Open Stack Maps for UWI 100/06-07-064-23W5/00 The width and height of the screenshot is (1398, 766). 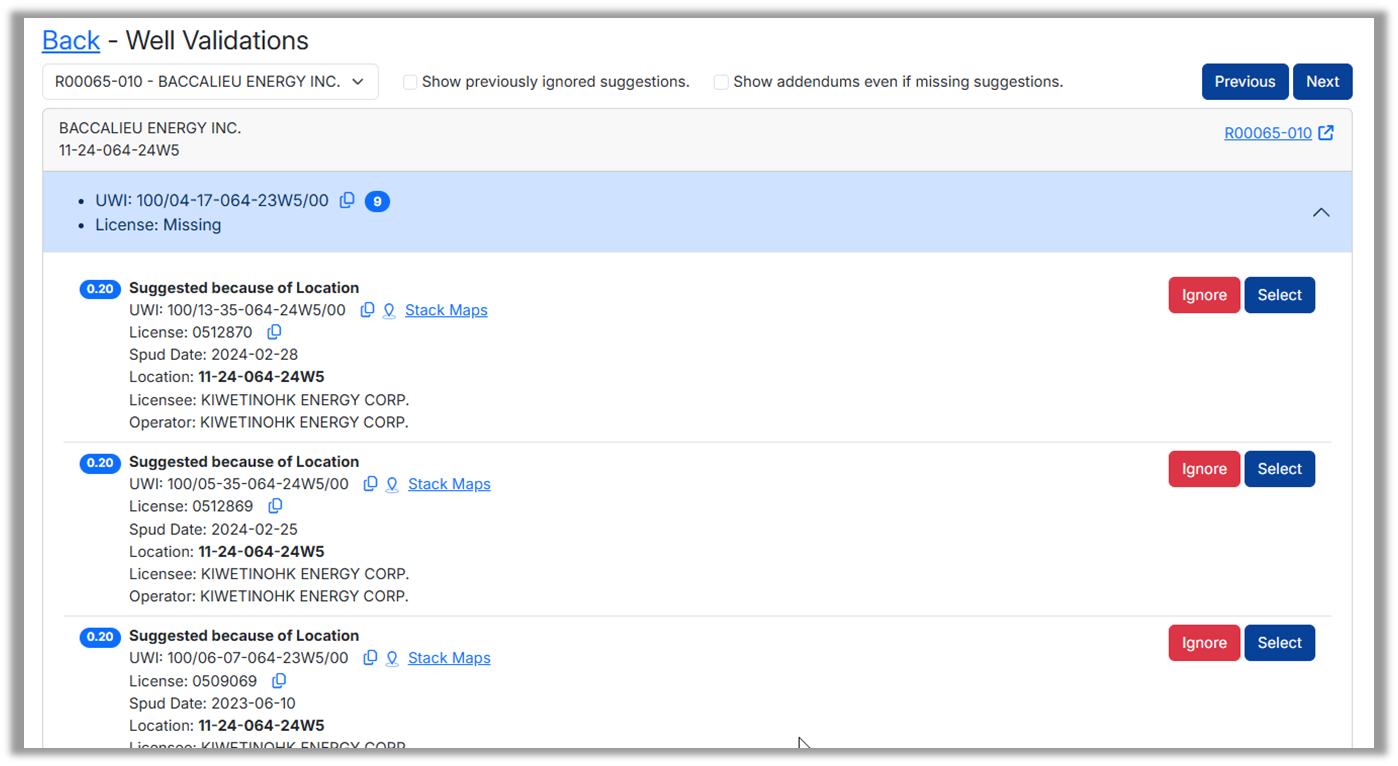pos(449,658)
